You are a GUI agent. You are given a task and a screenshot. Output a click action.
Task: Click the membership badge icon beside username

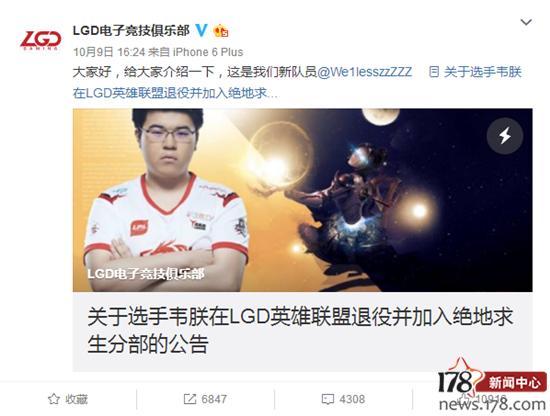[x=221, y=31]
